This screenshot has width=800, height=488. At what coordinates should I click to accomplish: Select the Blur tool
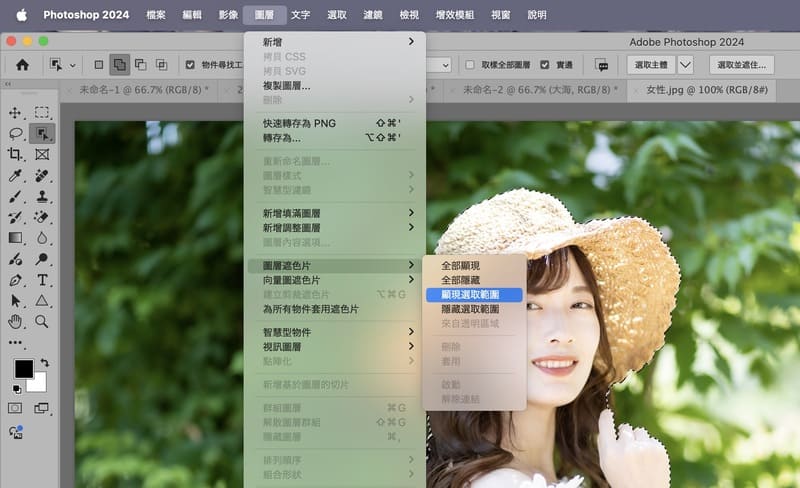pyautogui.click(x=42, y=238)
